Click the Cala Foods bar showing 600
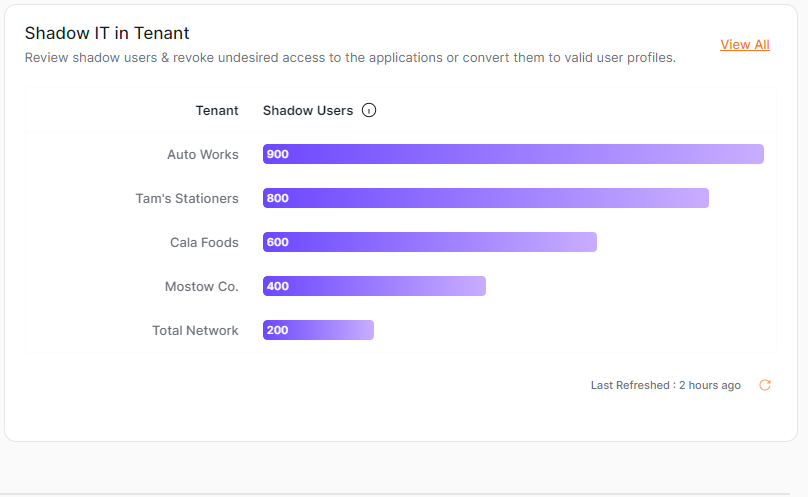Image resolution: width=808 pixels, height=497 pixels. click(429, 242)
